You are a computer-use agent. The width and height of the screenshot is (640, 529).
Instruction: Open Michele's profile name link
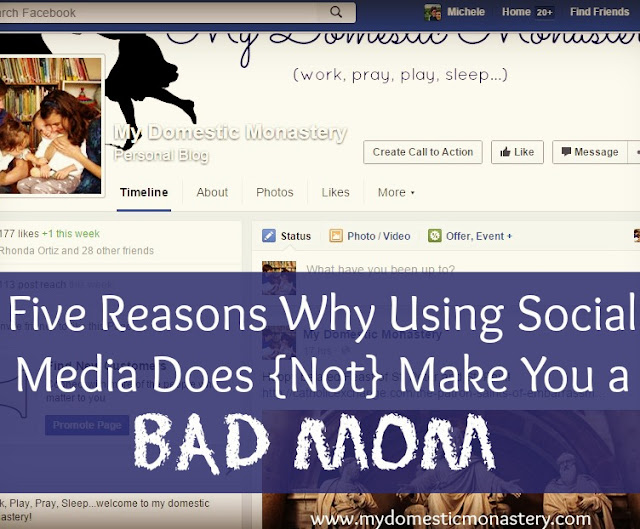click(466, 12)
